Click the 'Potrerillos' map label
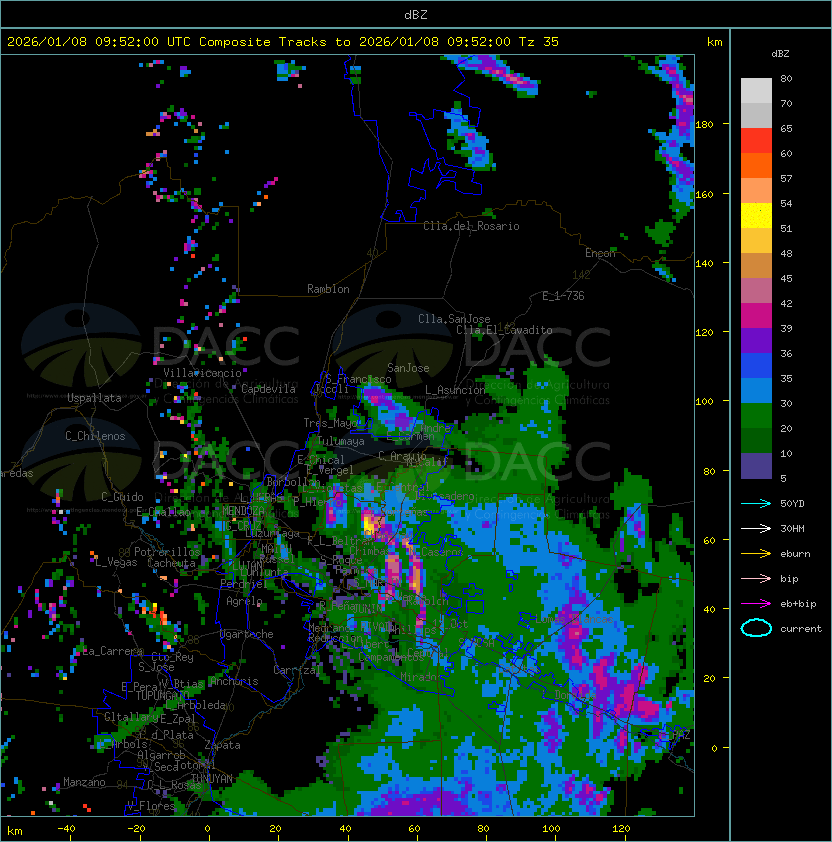 (x=167, y=552)
